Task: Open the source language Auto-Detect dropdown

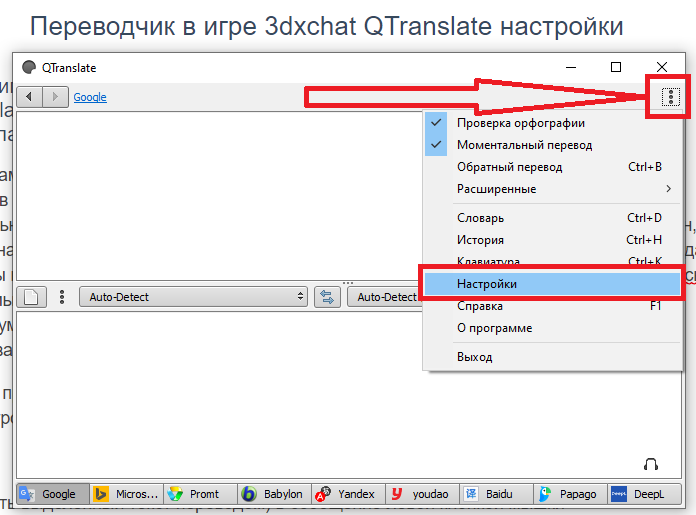Action: [193, 297]
